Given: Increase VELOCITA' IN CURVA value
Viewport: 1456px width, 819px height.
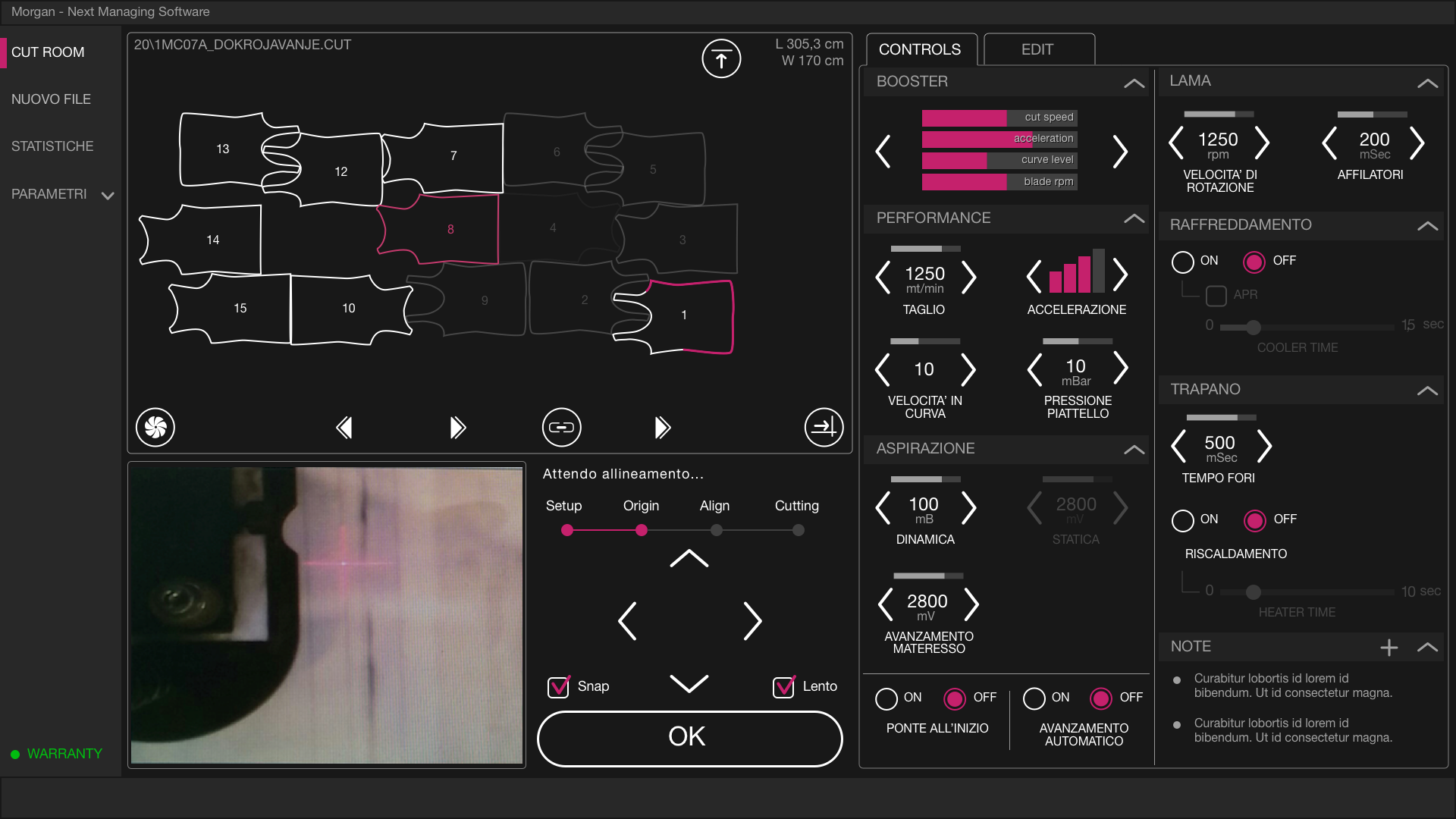Looking at the screenshot, I should pyautogui.click(x=968, y=370).
